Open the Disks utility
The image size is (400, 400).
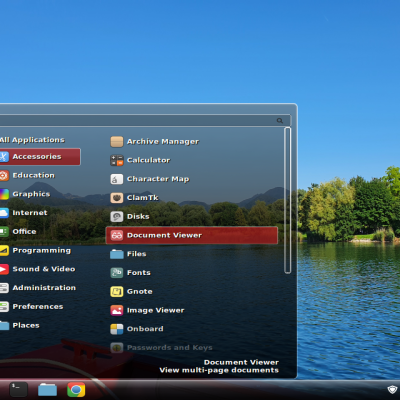coord(130,216)
